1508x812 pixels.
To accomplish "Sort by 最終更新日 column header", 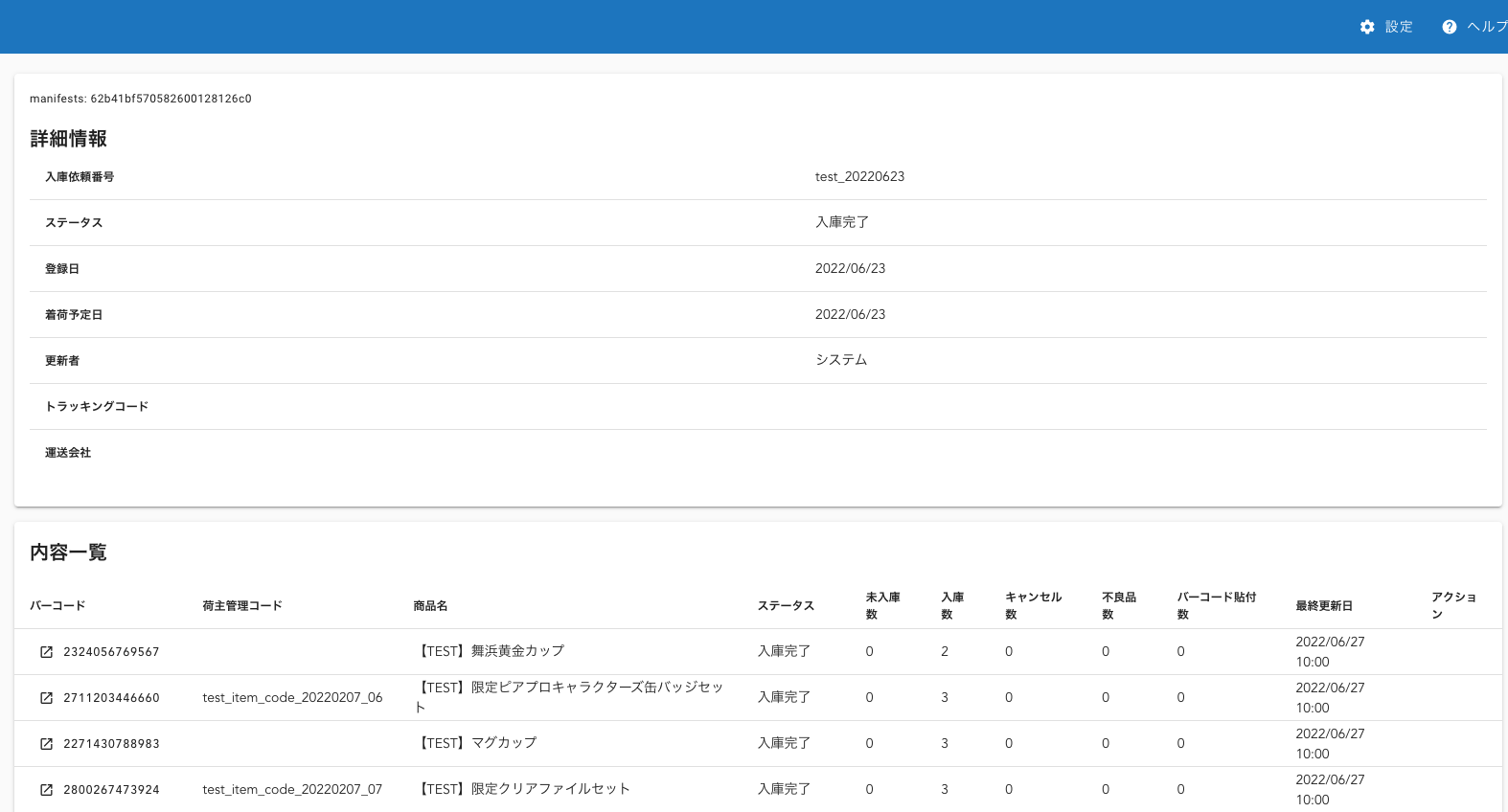I will point(1324,606).
